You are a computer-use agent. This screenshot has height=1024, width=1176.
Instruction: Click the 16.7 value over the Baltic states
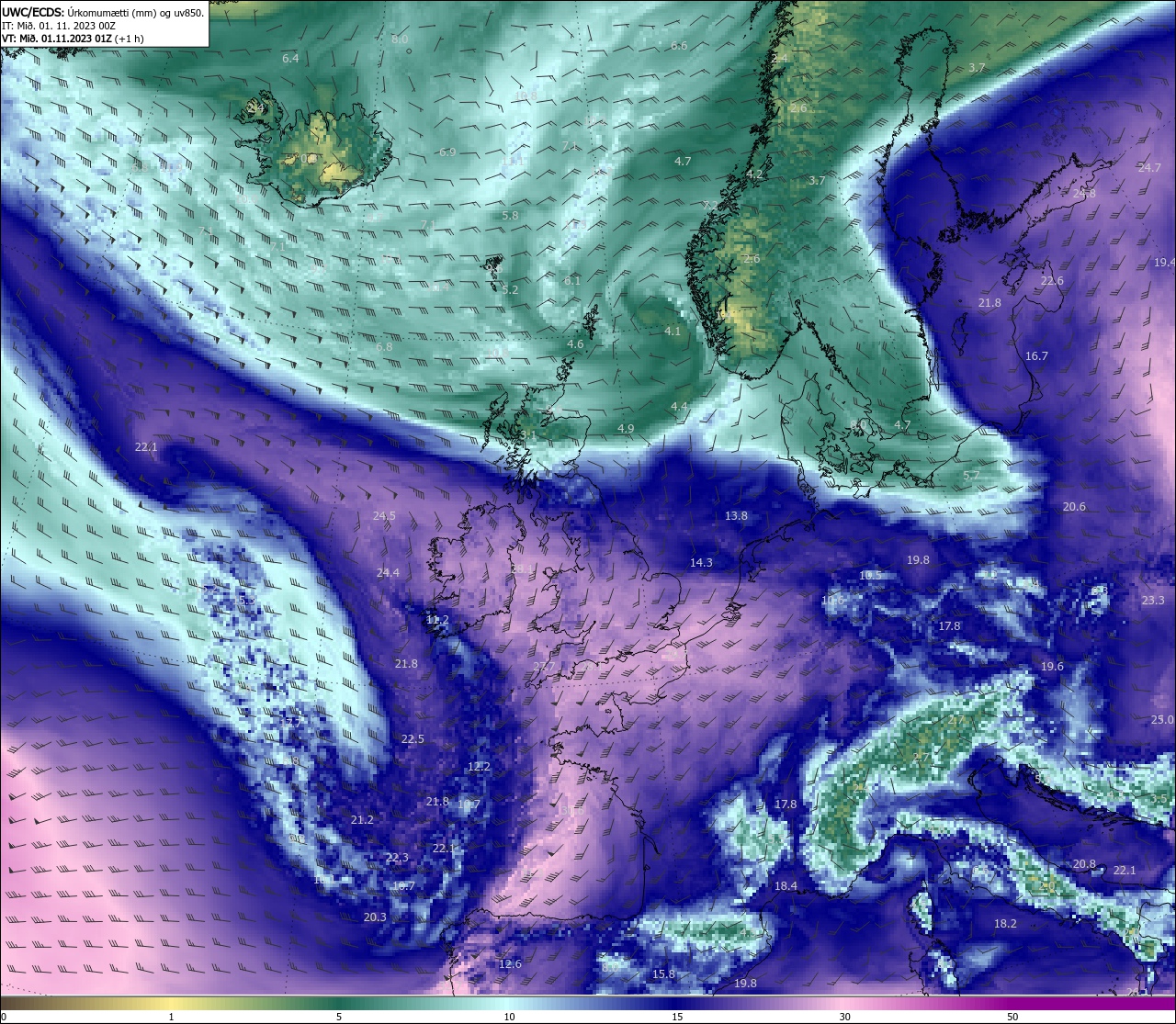tap(1036, 355)
